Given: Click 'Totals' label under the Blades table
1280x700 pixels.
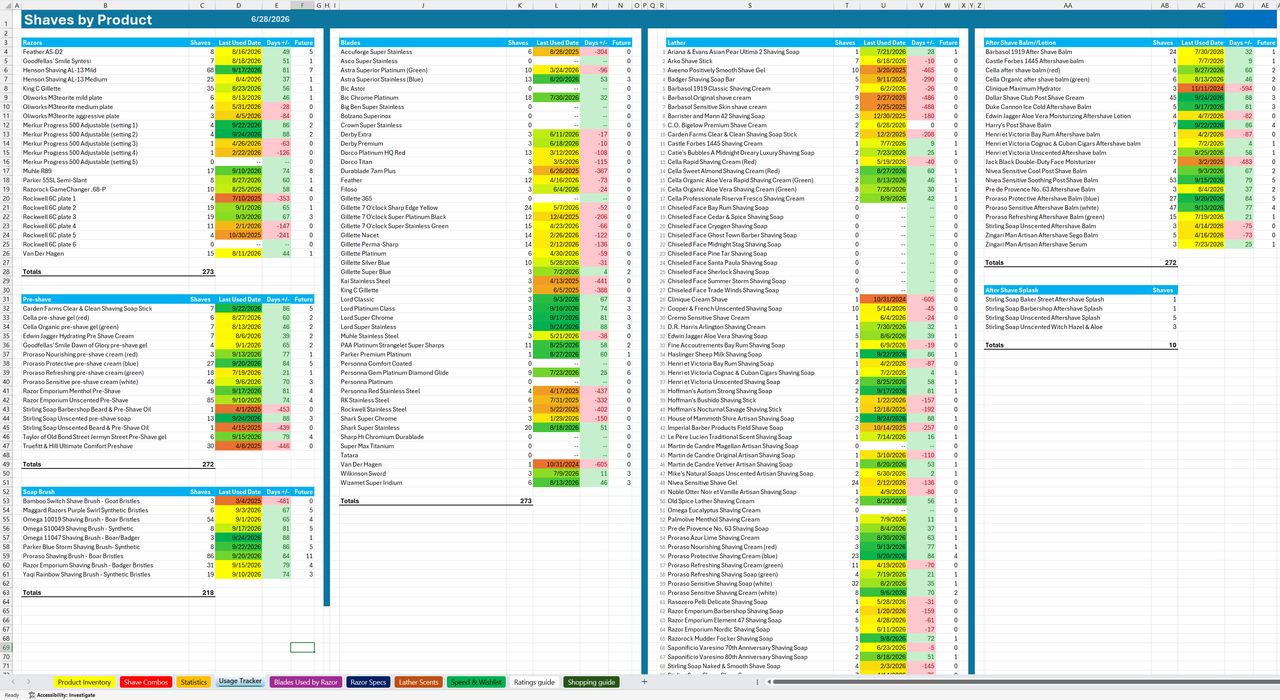Looking at the screenshot, I should [x=350, y=501].
